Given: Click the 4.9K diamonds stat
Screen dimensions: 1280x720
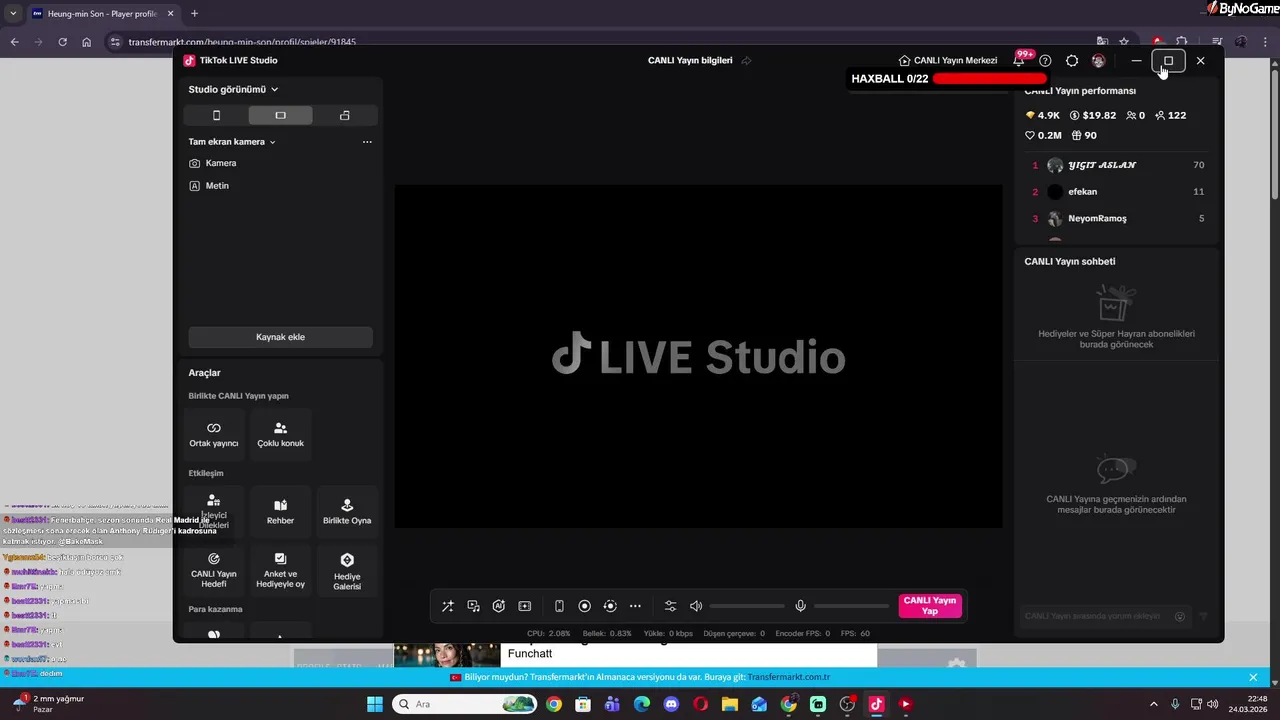Looking at the screenshot, I should [x=1042, y=115].
